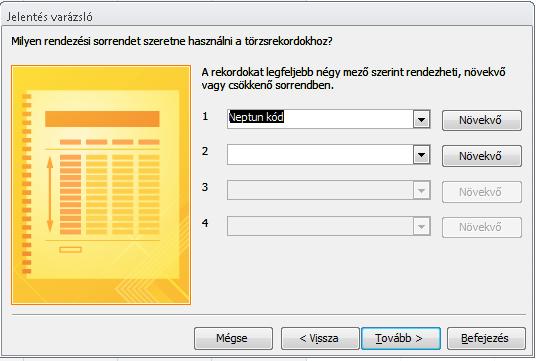Image resolution: width=536 pixels, height=361 pixels.
Task: Toggle the Növekvő button for sort field 2
Action: pyautogui.click(x=482, y=156)
